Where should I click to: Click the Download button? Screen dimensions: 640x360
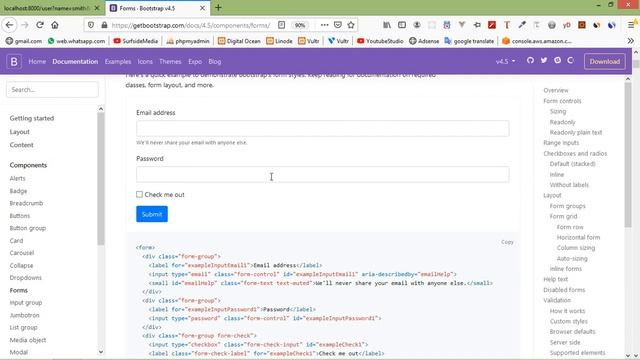pos(604,62)
